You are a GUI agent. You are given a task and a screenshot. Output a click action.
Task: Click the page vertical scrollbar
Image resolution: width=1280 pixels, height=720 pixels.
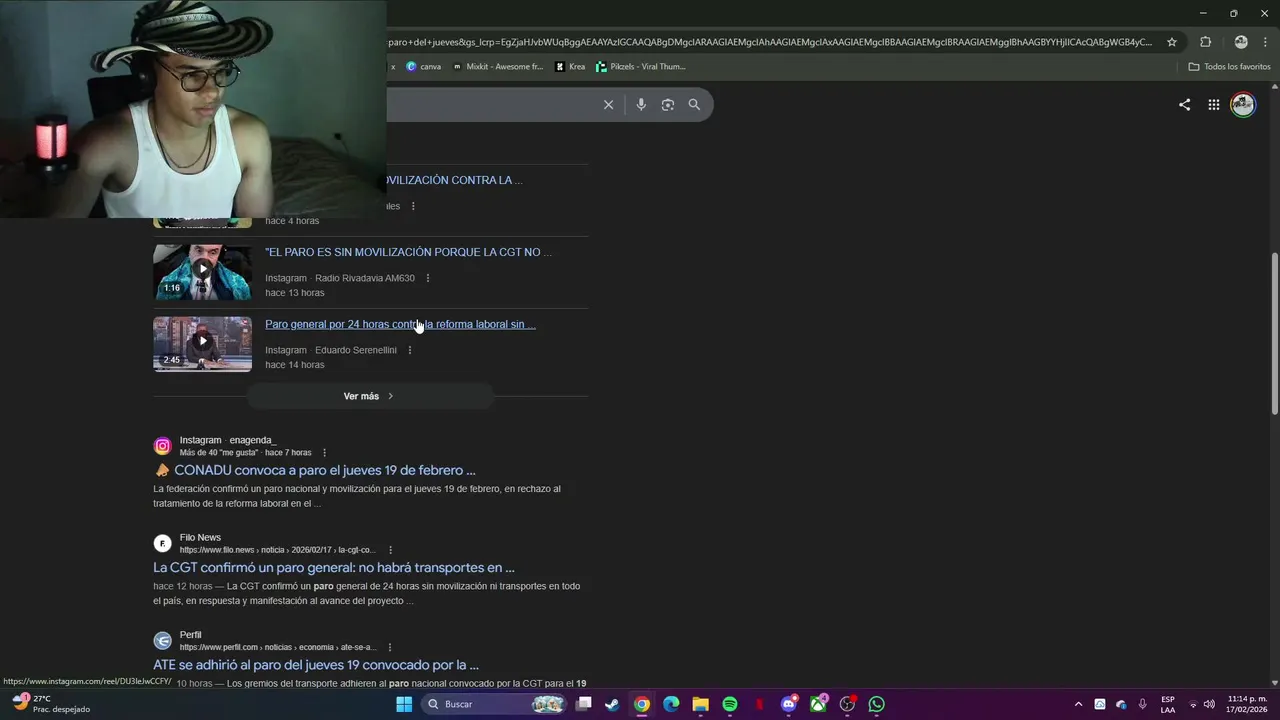1274,333
